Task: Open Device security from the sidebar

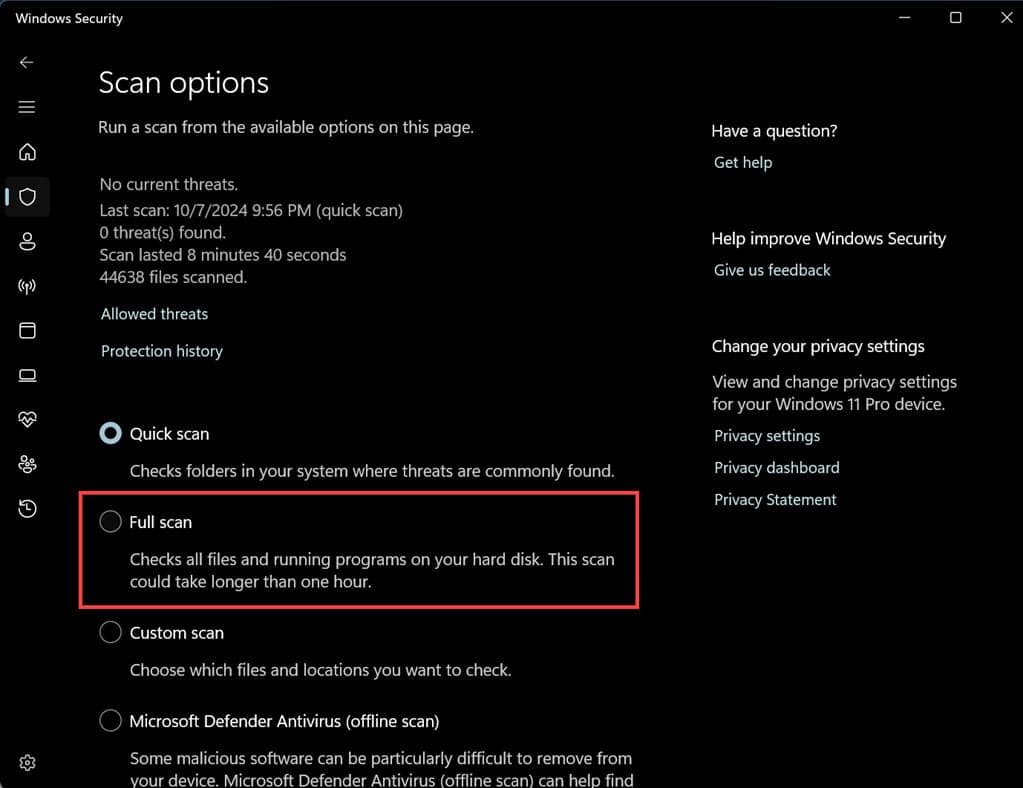Action: [27, 375]
